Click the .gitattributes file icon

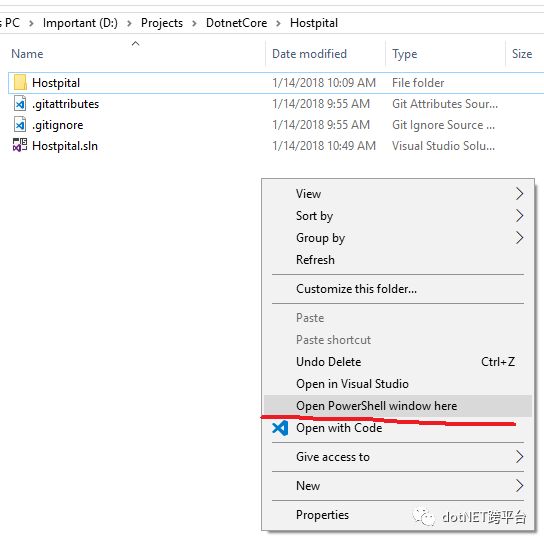[20, 104]
